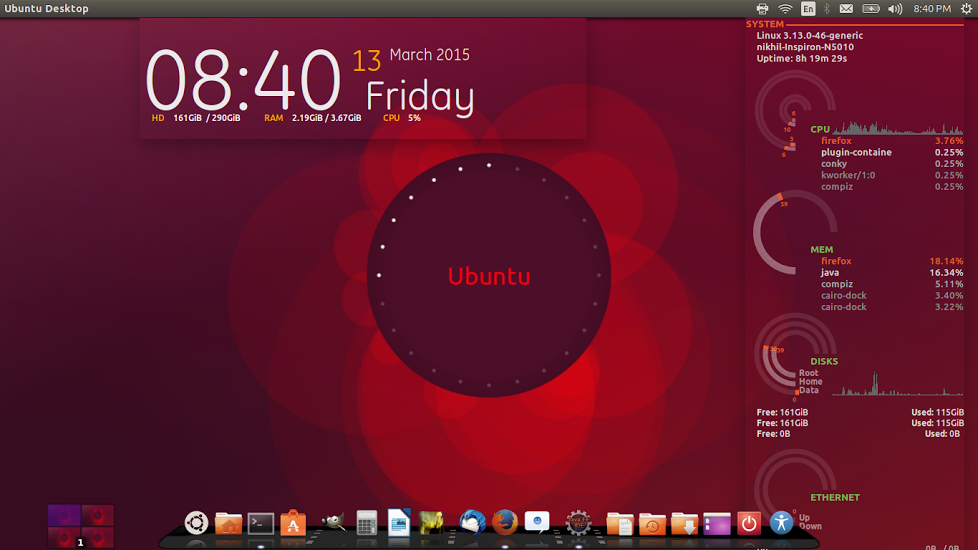Launch GIMP from the dock
This screenshot has height=550, width=978.
(x=333, y=522)
